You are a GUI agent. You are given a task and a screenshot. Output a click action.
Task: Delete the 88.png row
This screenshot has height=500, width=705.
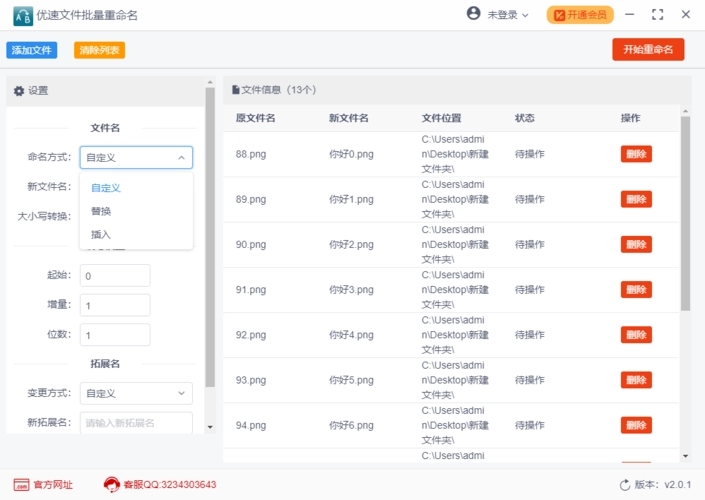coord(635,154)
